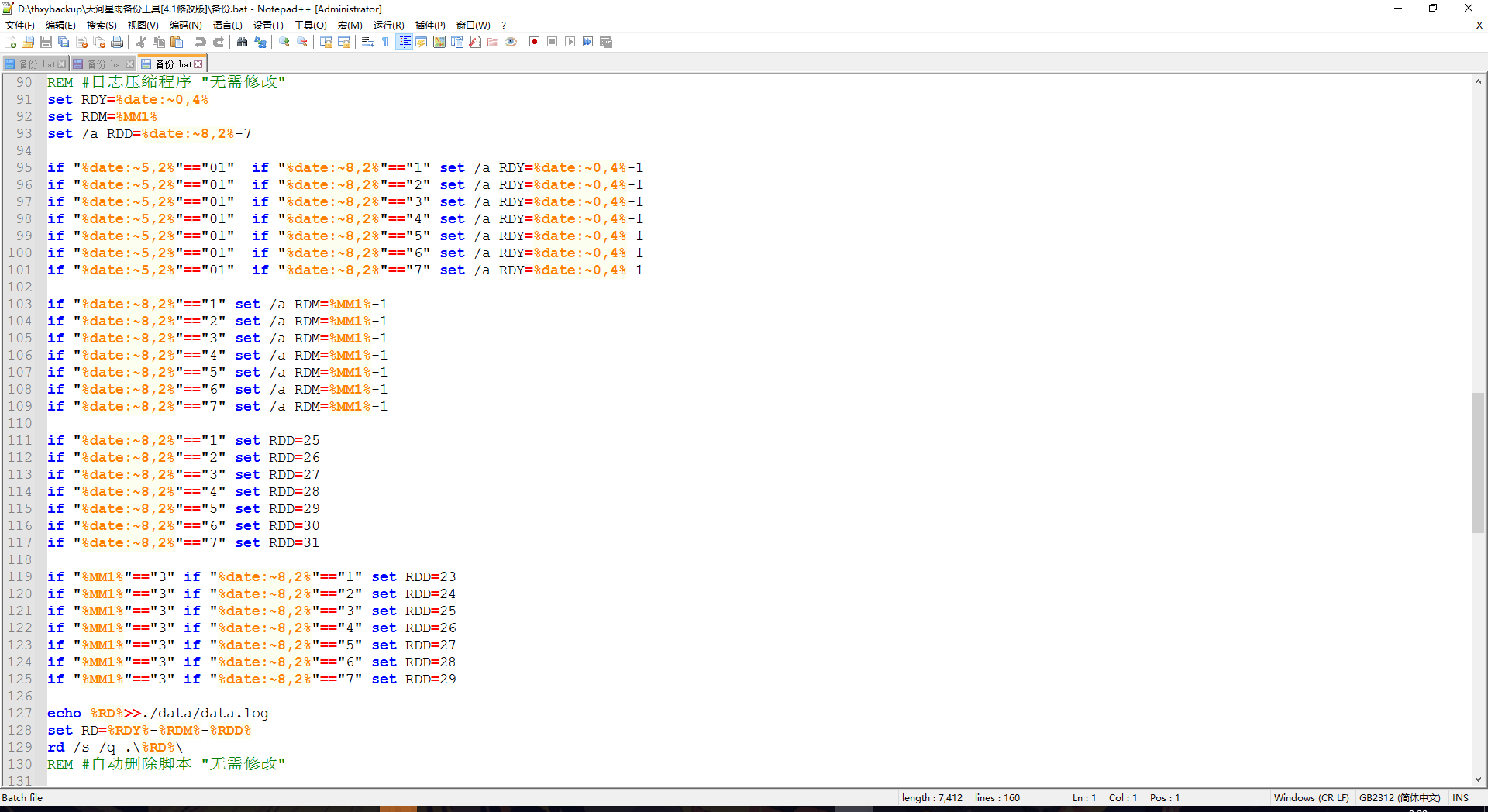Viewport: 1488px width, 812px height.
Task: Click the Close document toolbar icon
Action: pos(81,42)
